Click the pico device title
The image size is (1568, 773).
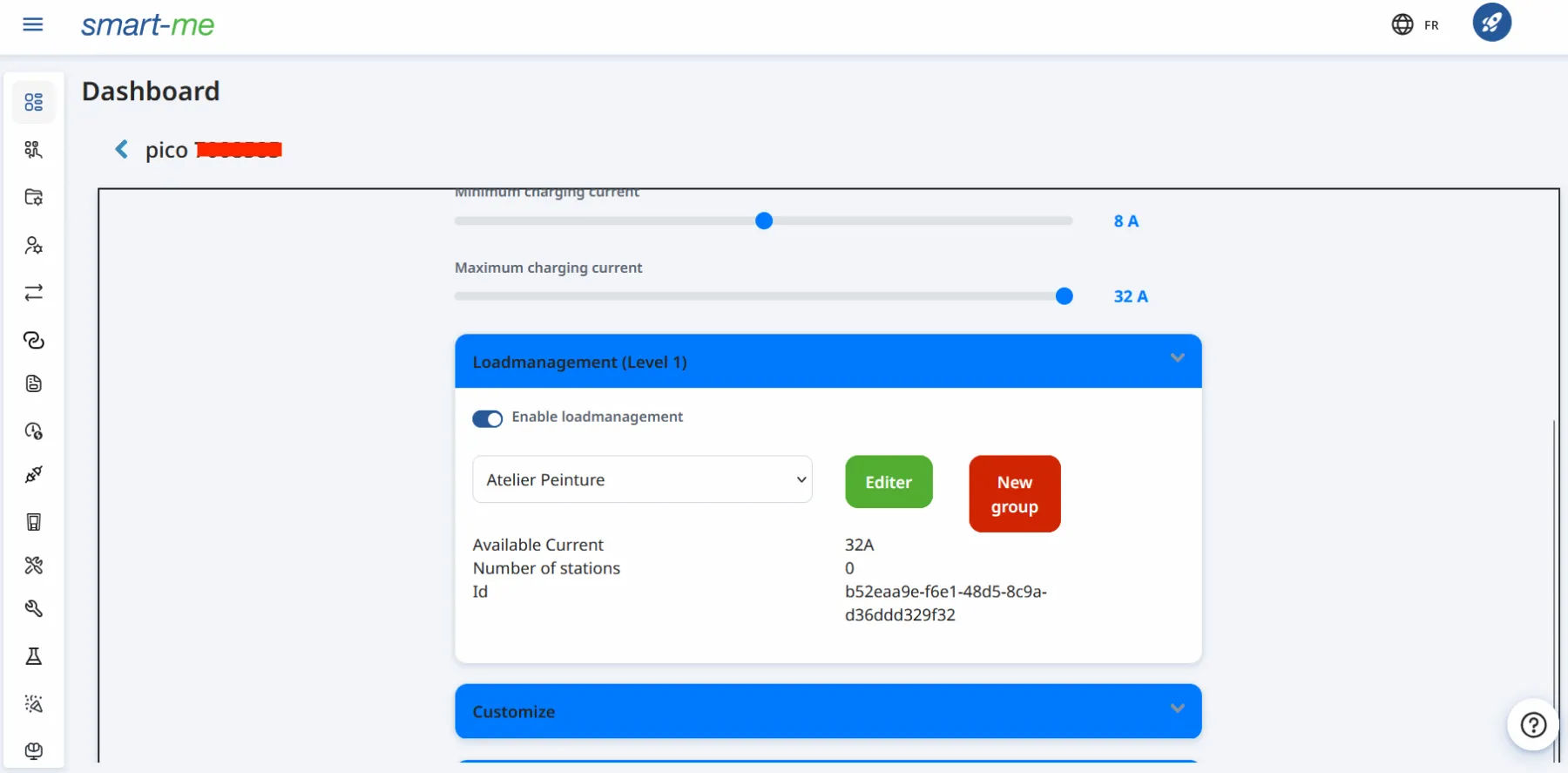(166, 150)
